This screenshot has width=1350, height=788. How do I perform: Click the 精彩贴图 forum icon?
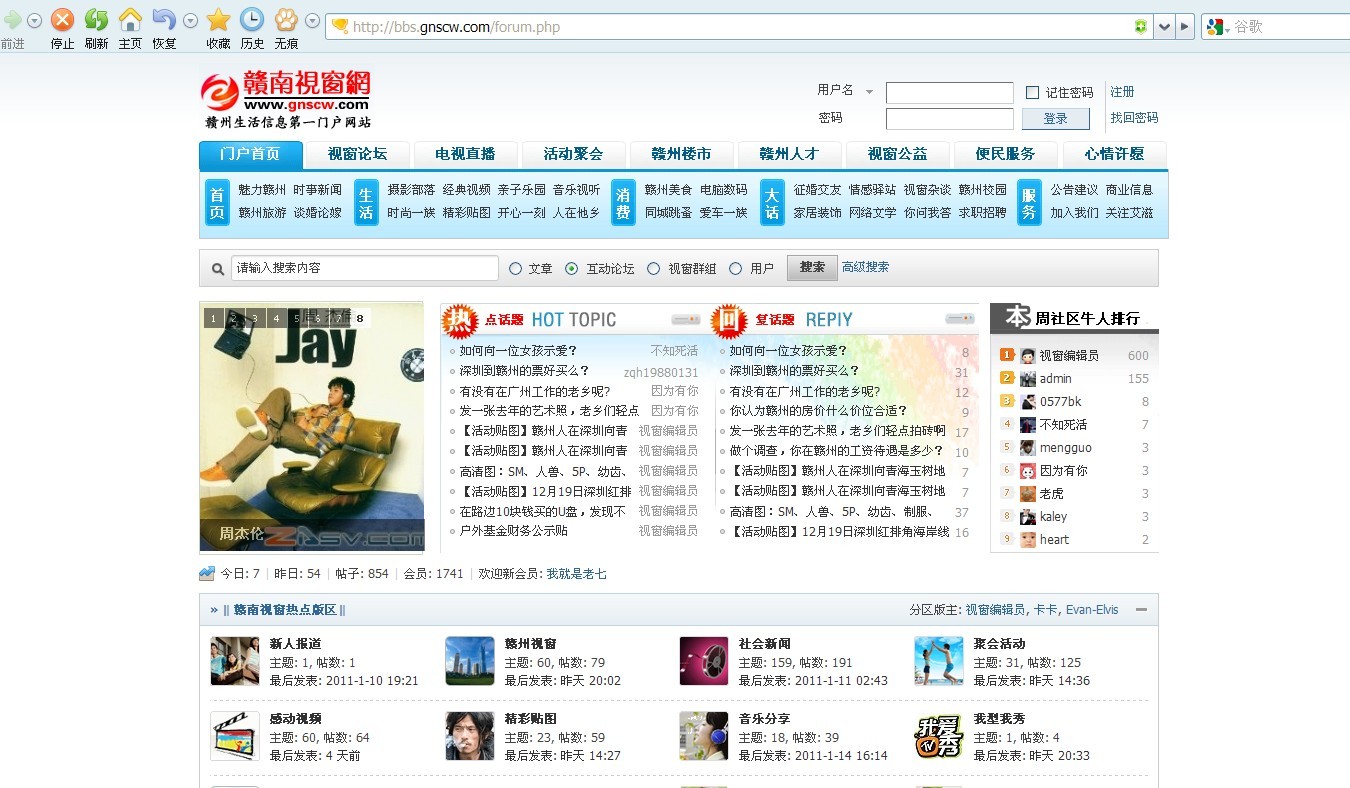pos(470,736)
